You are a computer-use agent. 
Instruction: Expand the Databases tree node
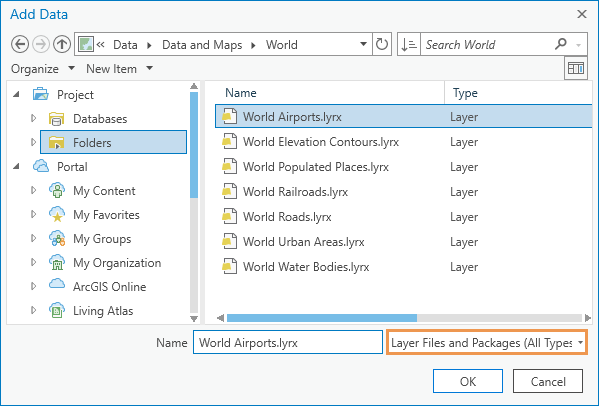(x=34, y=118)
